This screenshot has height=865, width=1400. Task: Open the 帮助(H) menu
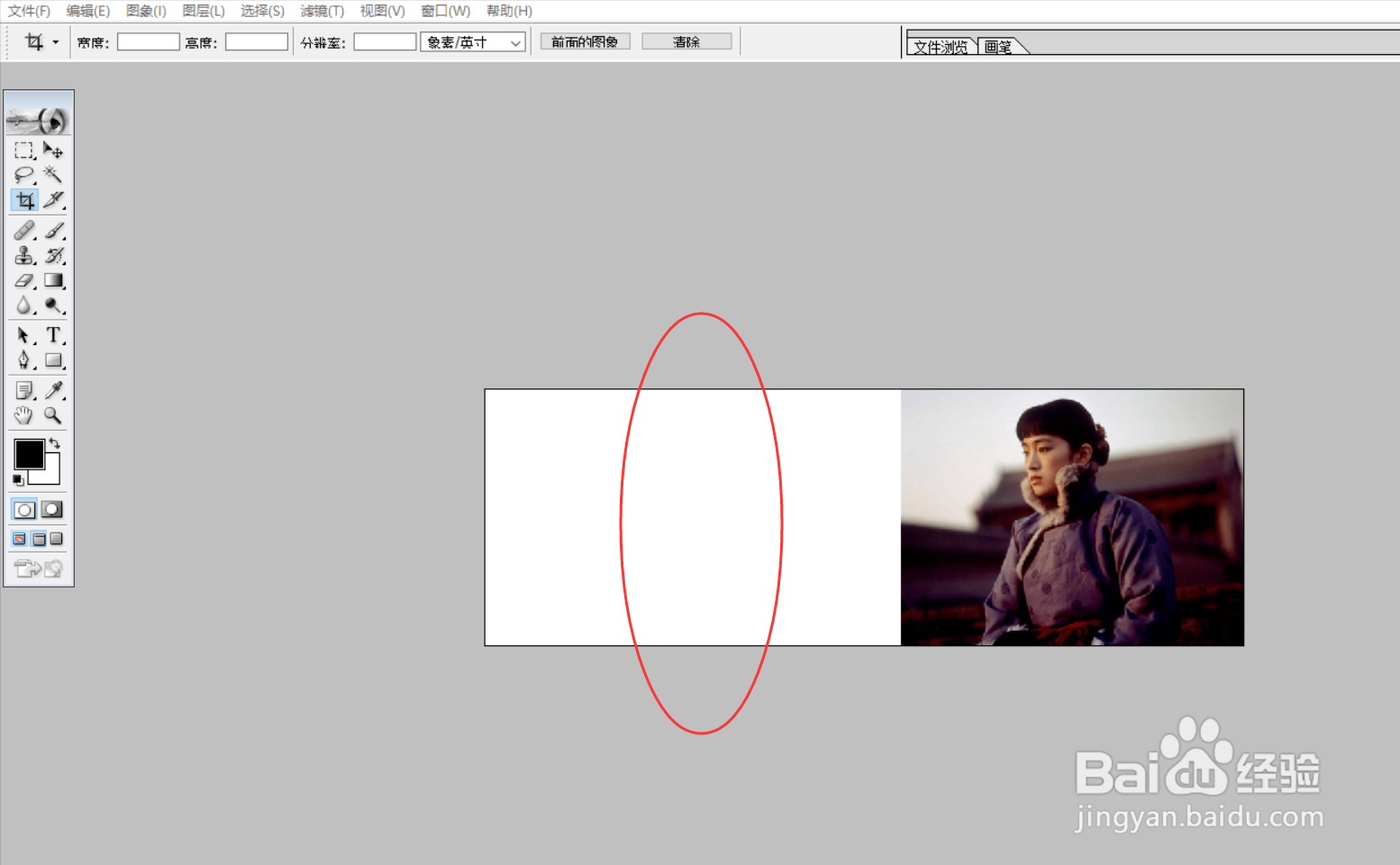click(x=509, y=11)
